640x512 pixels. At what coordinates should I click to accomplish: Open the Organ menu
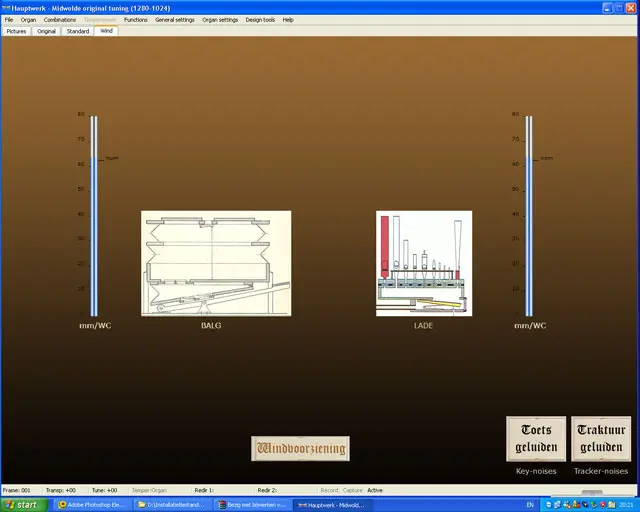[28, 20]
